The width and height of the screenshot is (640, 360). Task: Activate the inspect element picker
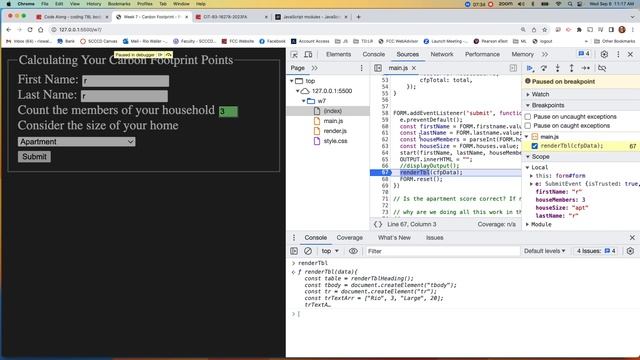294,54
